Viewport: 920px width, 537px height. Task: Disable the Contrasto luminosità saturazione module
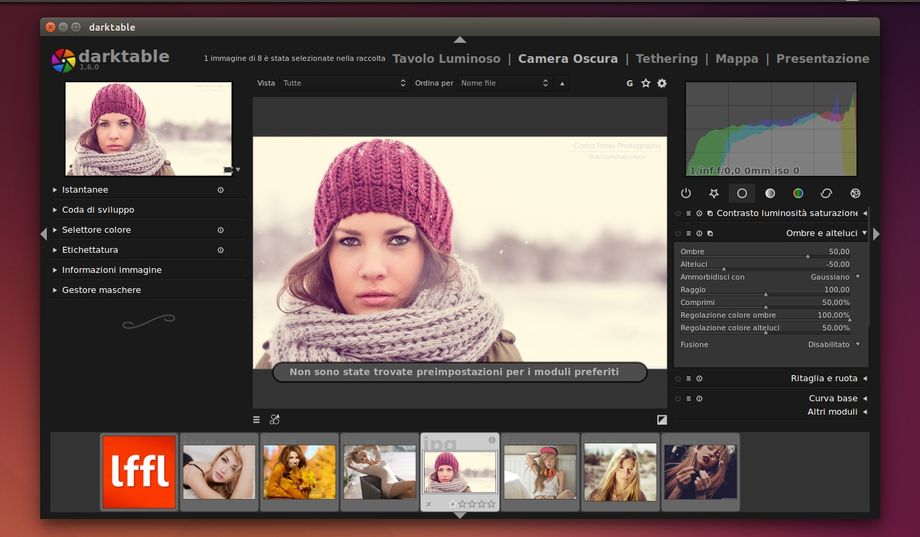[678, 213]
